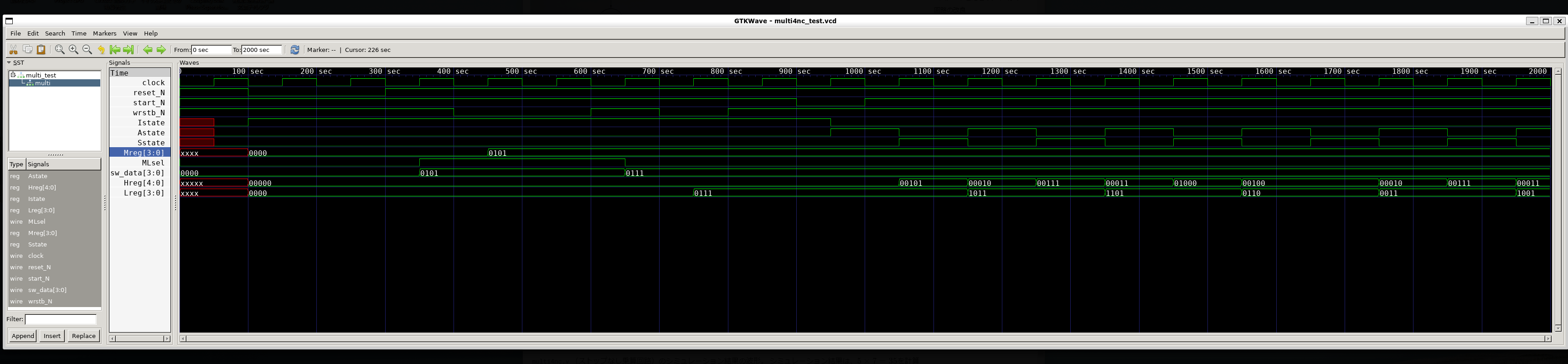Screen dimensions: 1568x364
Task: Click the Signals column header in SST list
Action: 63,164
